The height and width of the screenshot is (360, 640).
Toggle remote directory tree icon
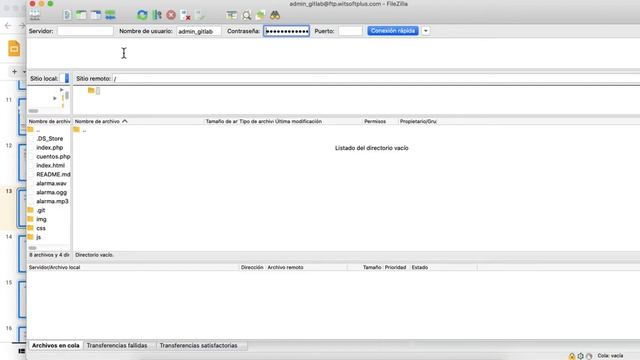click(x=96, y=15)
